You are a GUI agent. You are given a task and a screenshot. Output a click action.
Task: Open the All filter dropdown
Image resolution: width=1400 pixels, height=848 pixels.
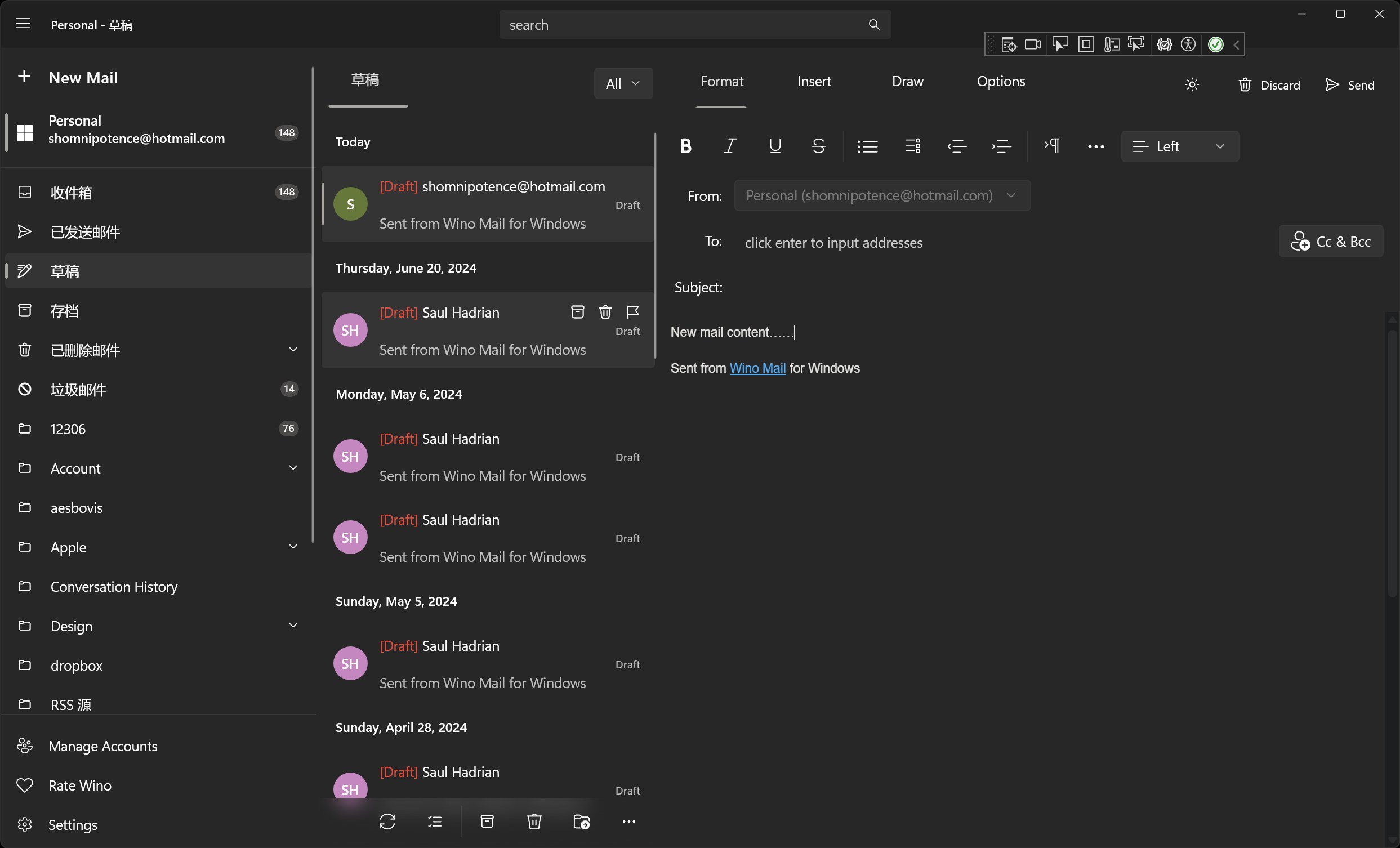click(x=623, y=83)
